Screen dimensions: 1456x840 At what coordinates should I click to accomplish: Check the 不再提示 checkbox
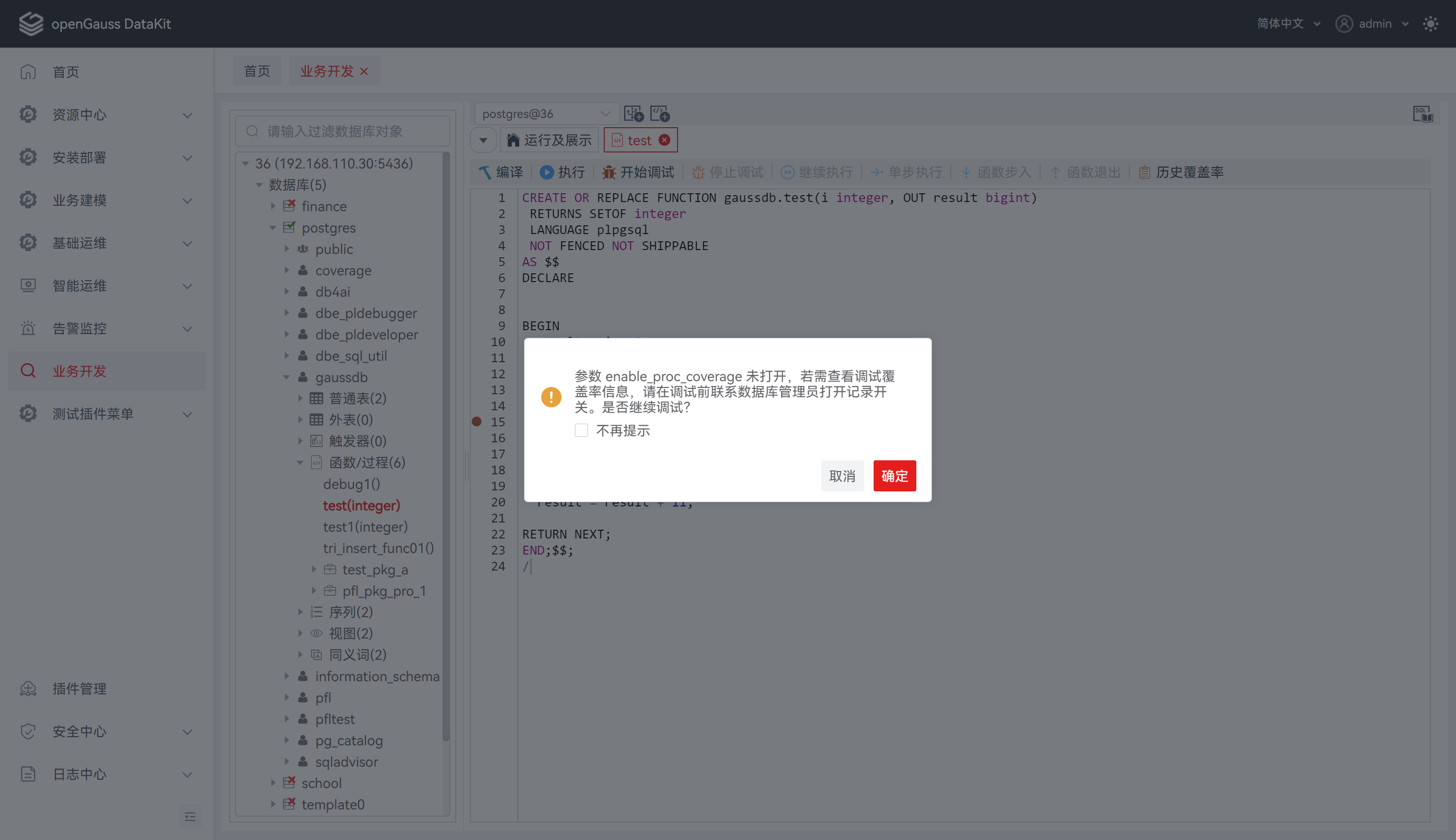[581, 430]
